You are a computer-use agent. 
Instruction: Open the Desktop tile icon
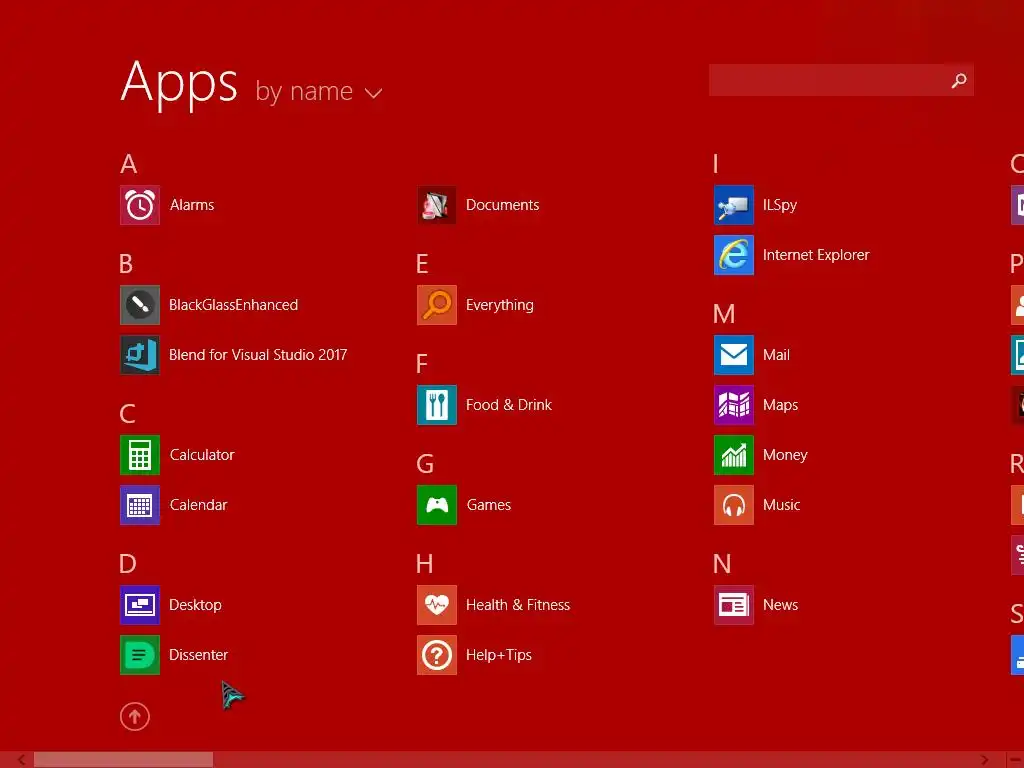[140, 605]
